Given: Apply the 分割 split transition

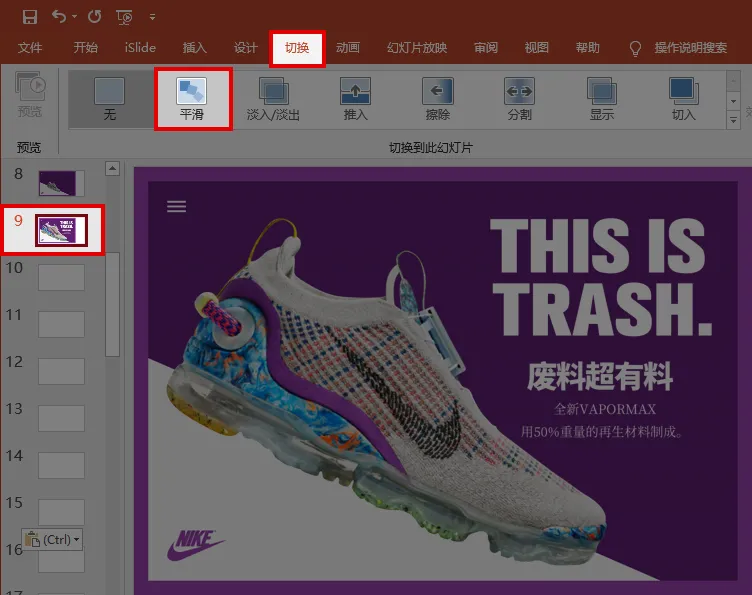Looking at the screenshot, I should (x=519, y=99).
